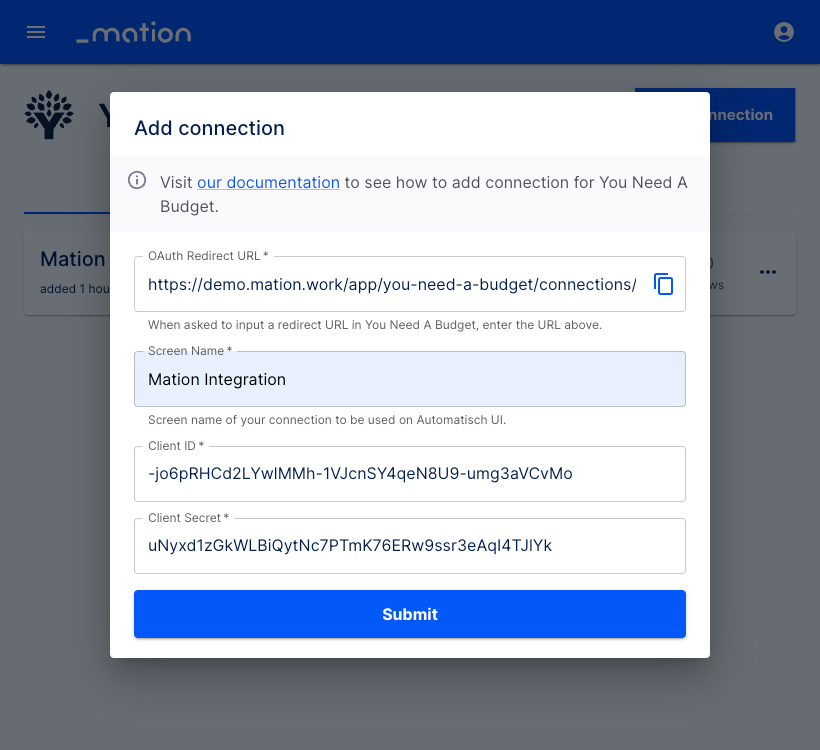
Task: Click the Screen Name field label
Action: (x=189, y=351)
